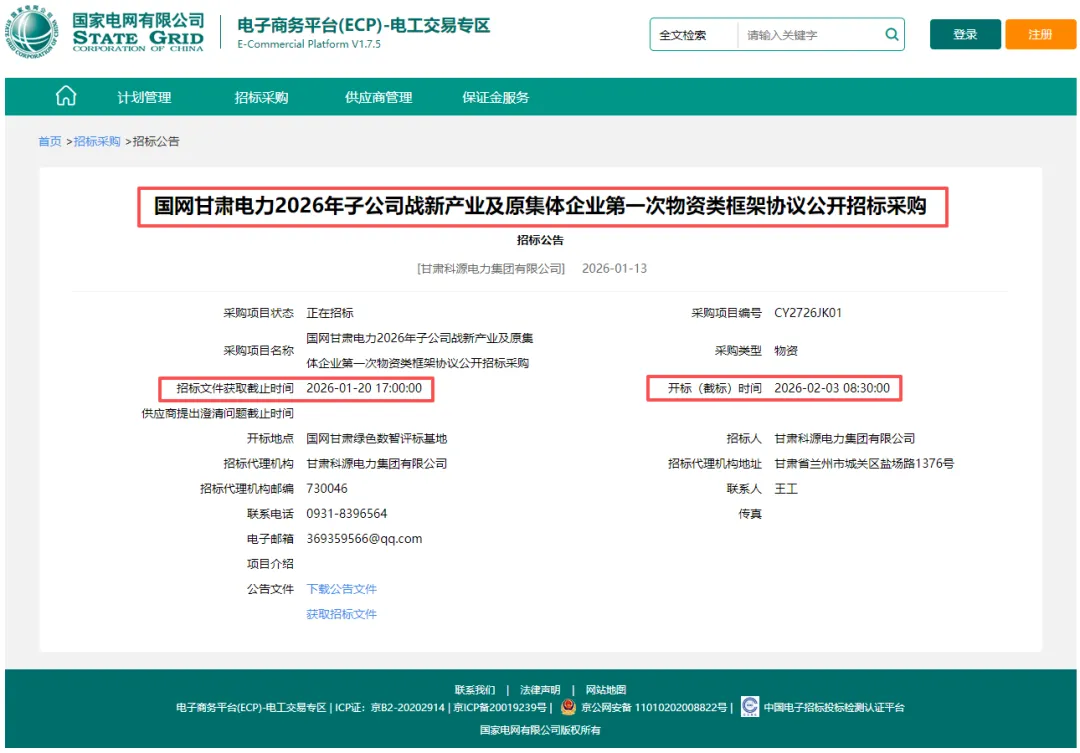Open the 招标采购 menu
The width and height of the screenshot is (1080, 753).
point(261,97)
